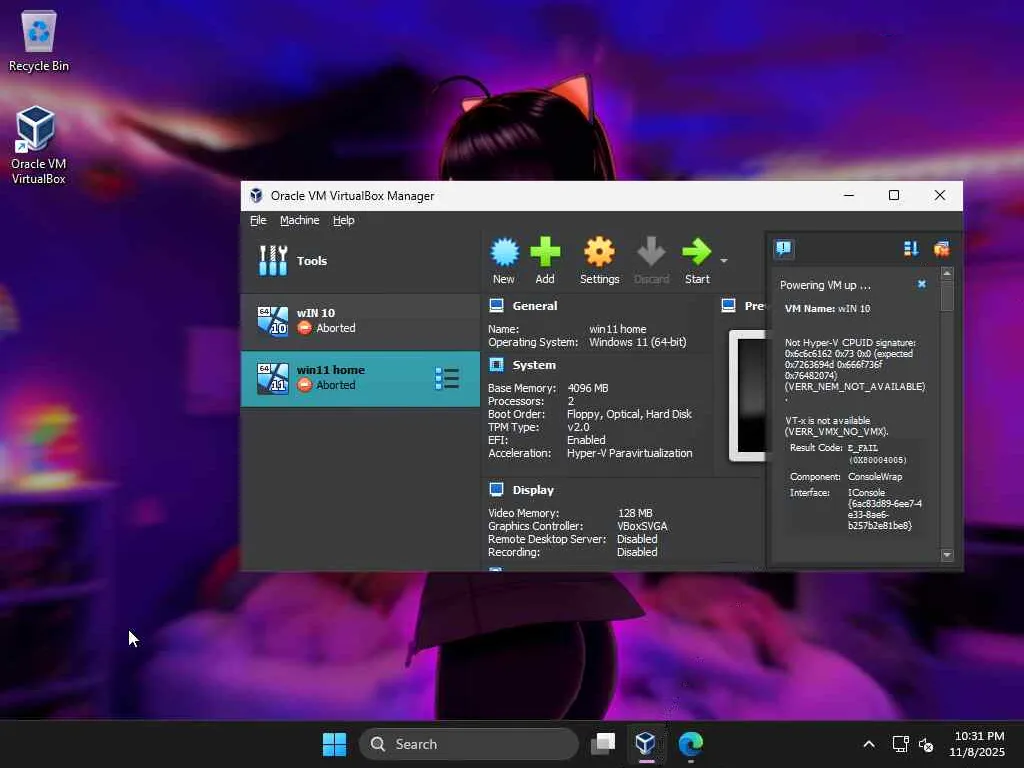1024x768 pixels.
Task: Click the Windows 11 (64-bit) operating system text
Action: (x=637, y=342)
